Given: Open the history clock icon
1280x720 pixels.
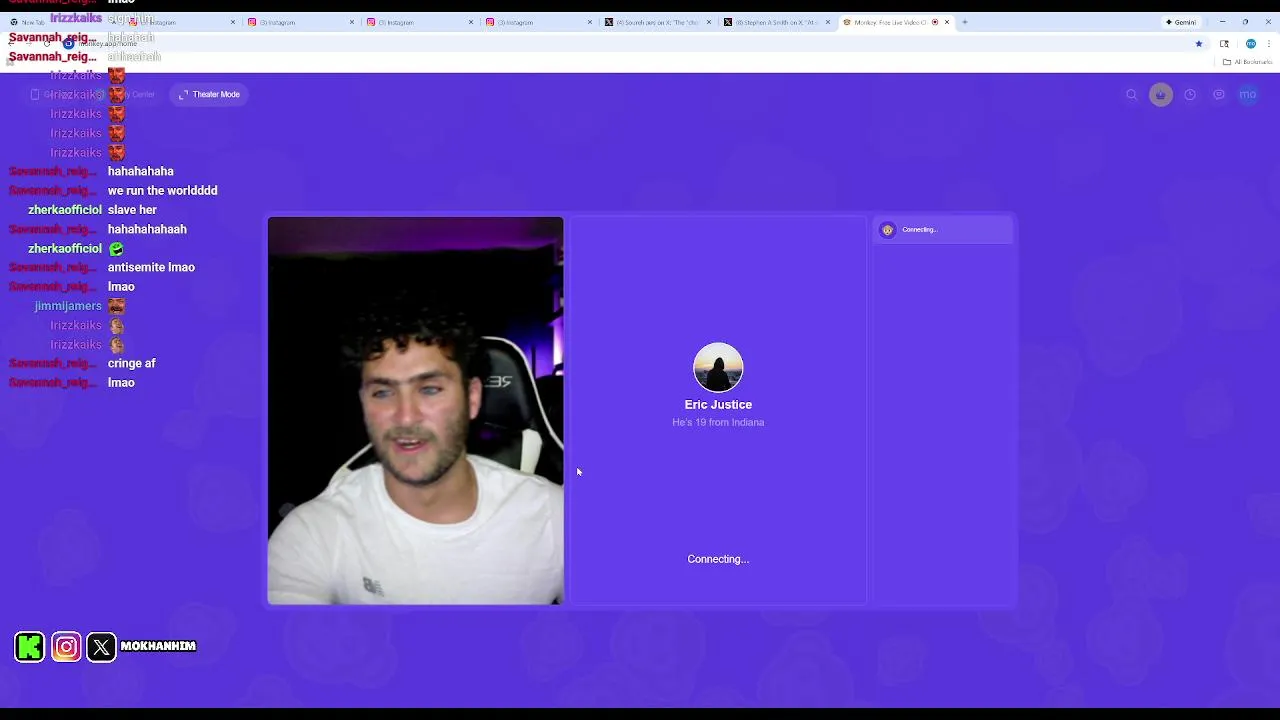Looking at the screenshot, I should click(1190, 95).
